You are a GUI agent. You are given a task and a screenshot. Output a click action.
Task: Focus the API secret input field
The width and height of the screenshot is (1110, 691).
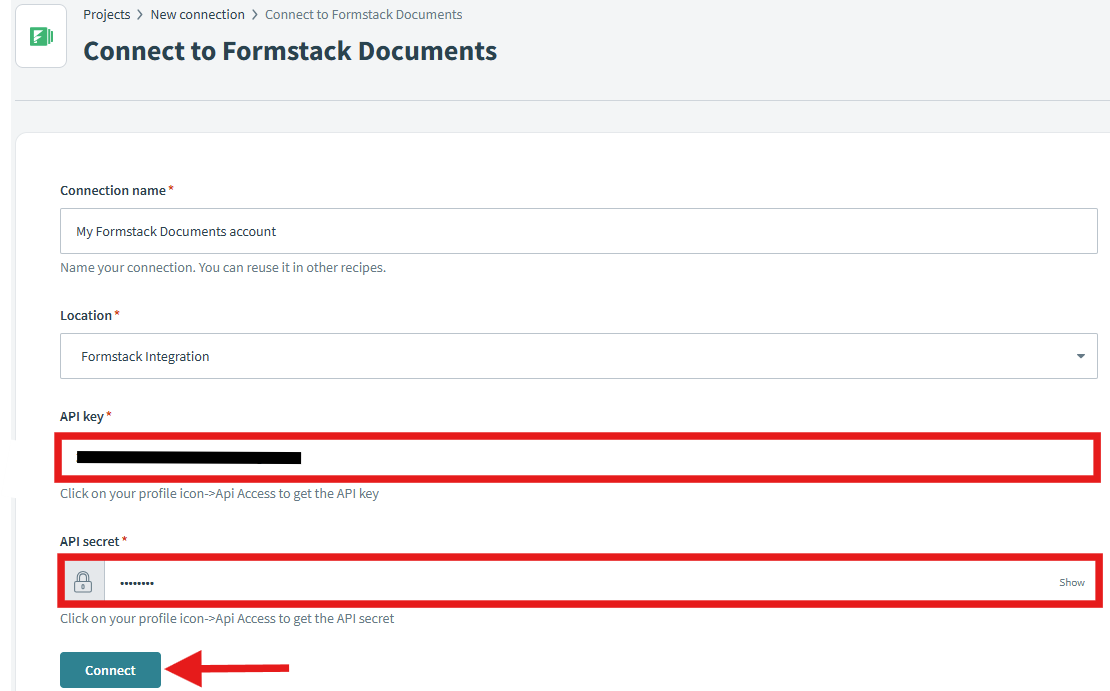coord(580,582)
